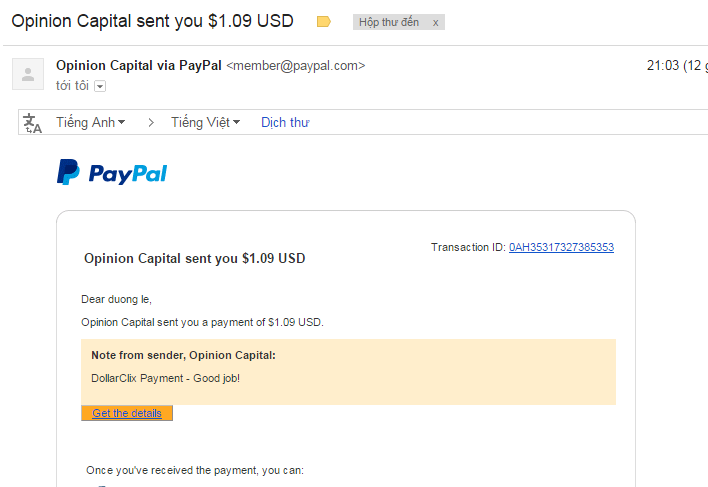
Task: Click the 21:03 timestamp
Action: pyautogui.click(x=663, y=66)
